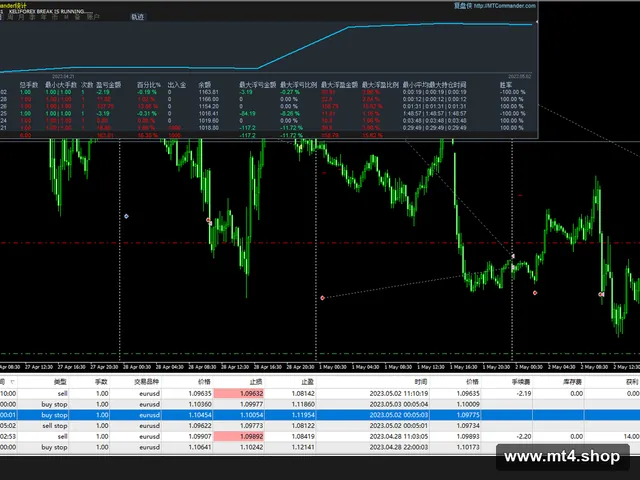The image size is (640, 480).
Task: Click the 1 May 00:30 time axis label
Action: (333, 367)
